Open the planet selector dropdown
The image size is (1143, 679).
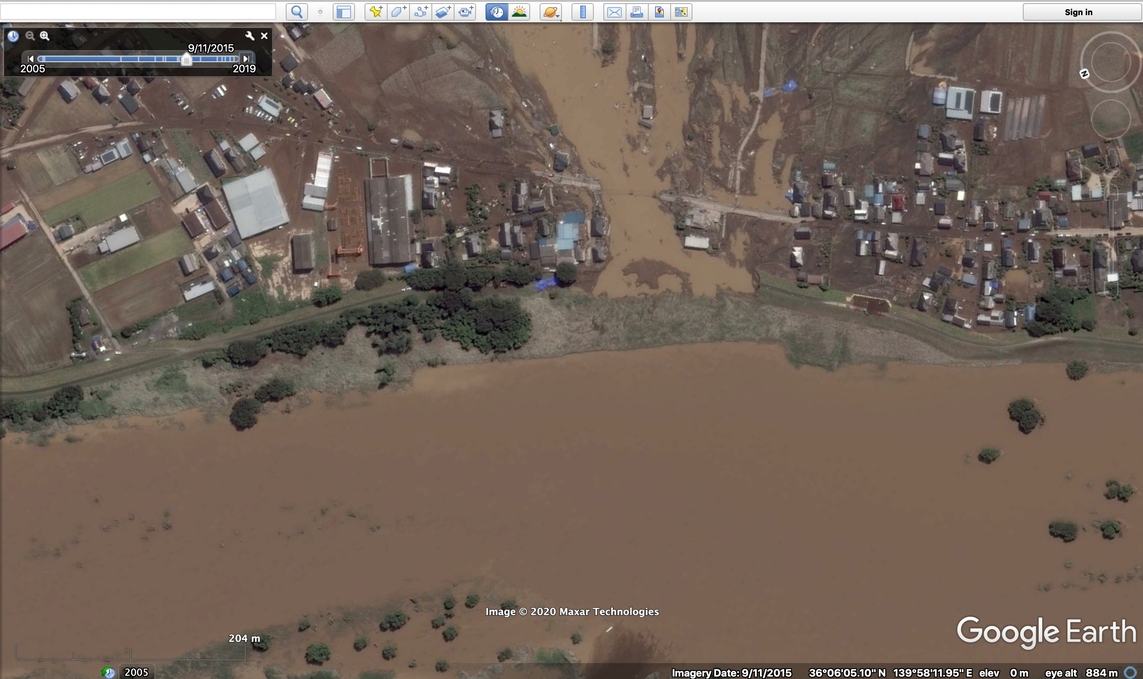tap(550, 12)
